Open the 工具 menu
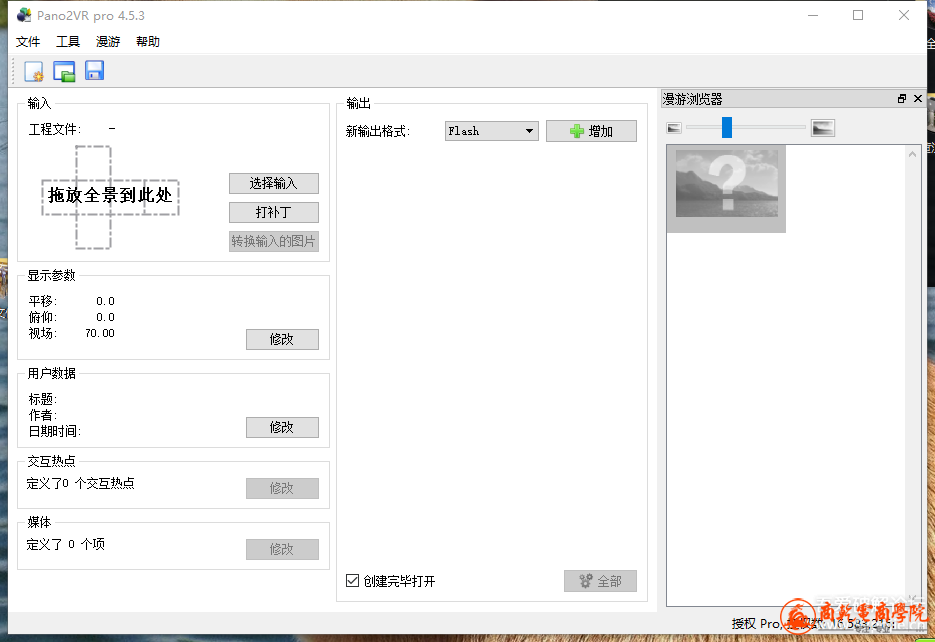Viewport: 935px width, 642px height. [x=68, y=42]
